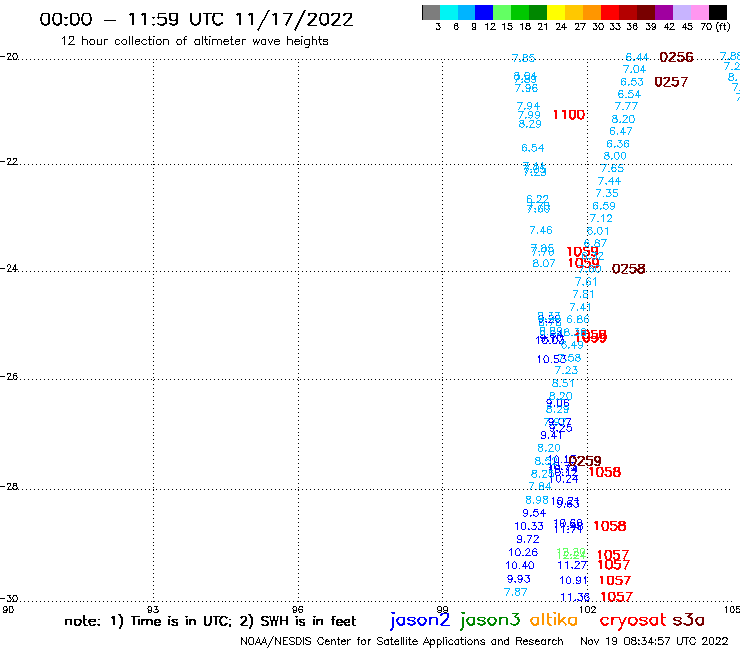Click the wave height value '8.00'
740x650 pixels.
coord(615,156)
